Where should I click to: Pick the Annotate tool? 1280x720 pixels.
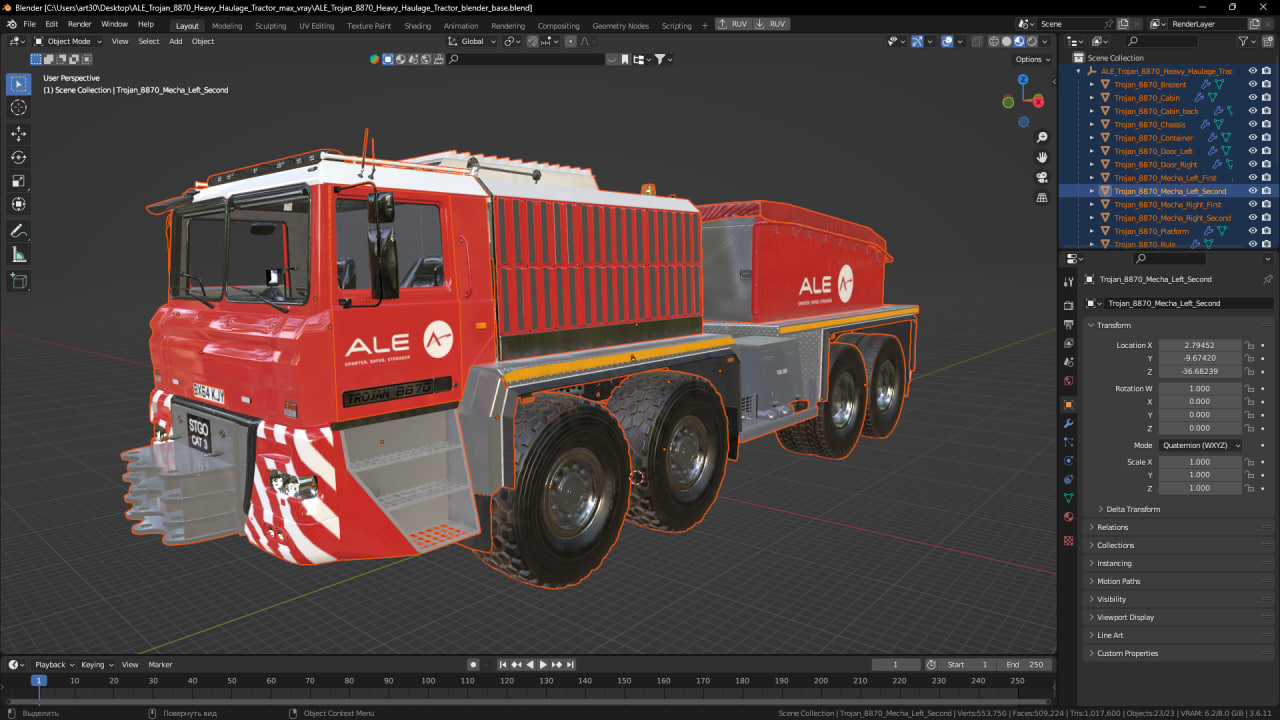tap(18, 231)
